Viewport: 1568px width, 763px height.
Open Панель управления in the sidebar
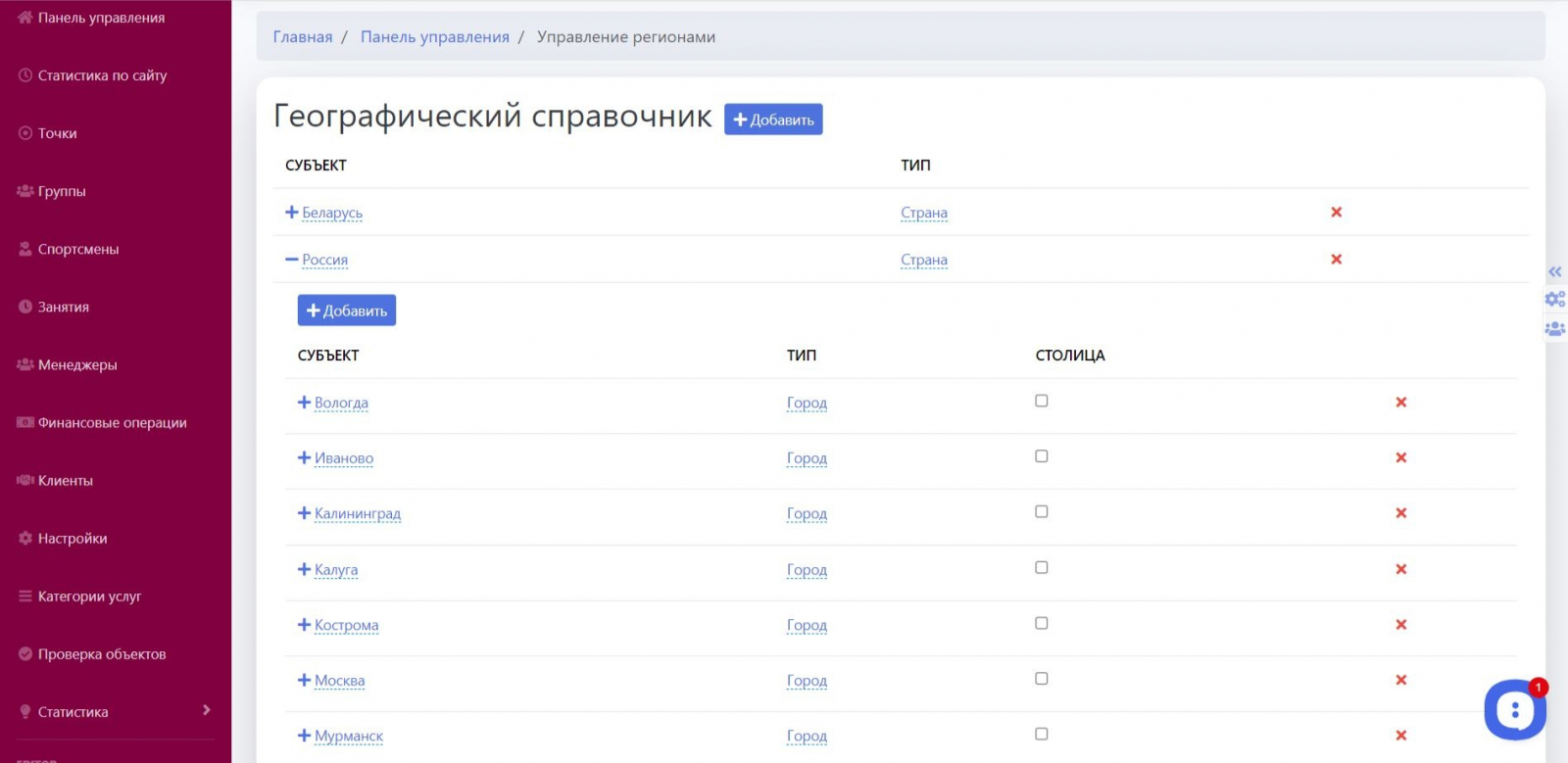click(101, 18)
